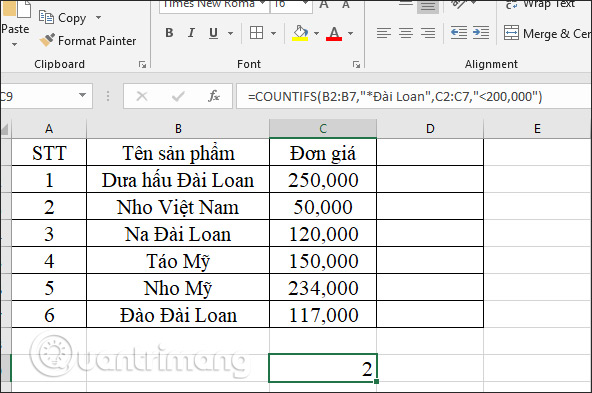
Task: Toggle Bold formatting
Action: (169, 33)
